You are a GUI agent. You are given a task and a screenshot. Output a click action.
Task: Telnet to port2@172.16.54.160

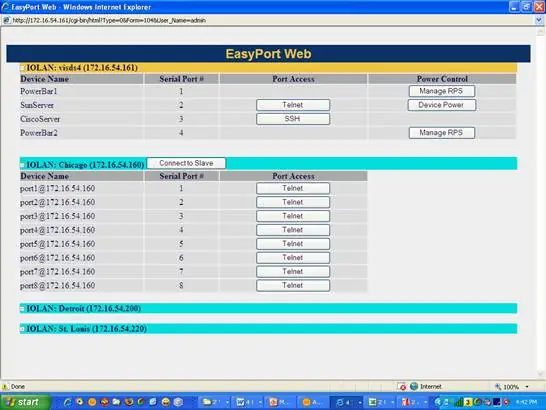pos(293,202)
